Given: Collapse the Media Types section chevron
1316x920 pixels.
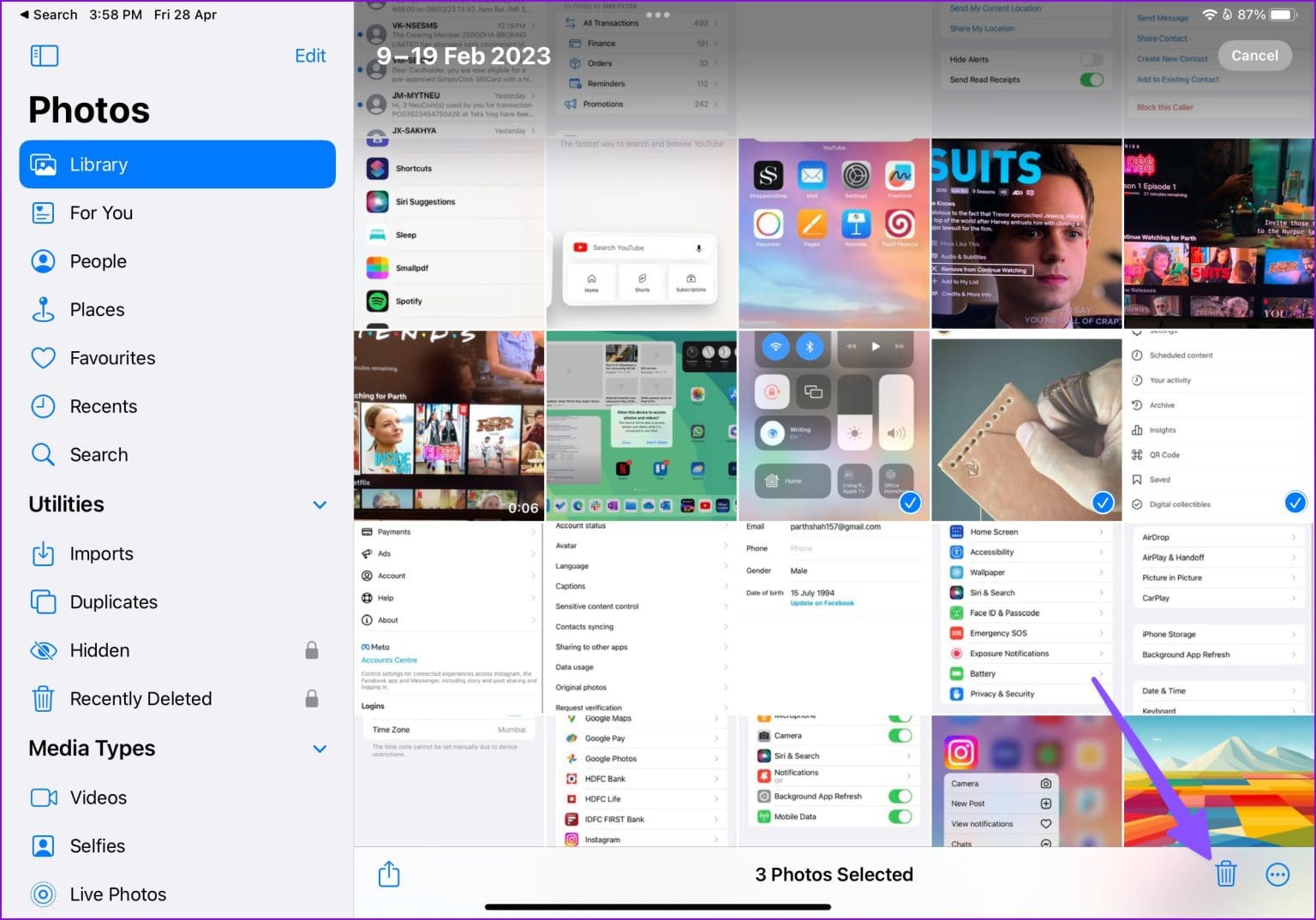Looking at the screenshot, I should click(320, 749).
